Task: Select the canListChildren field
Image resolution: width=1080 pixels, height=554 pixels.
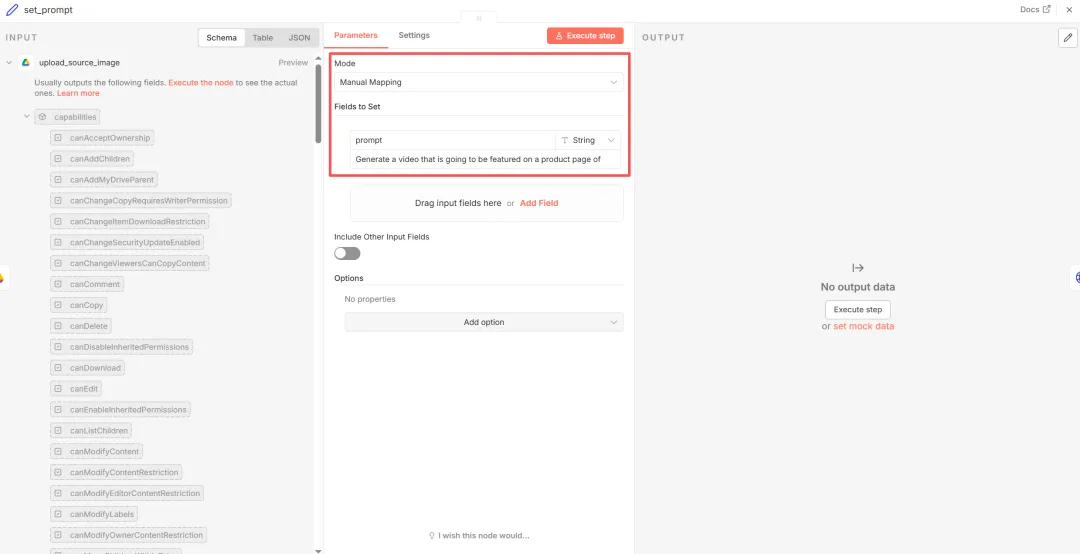Action: point(91,431)
